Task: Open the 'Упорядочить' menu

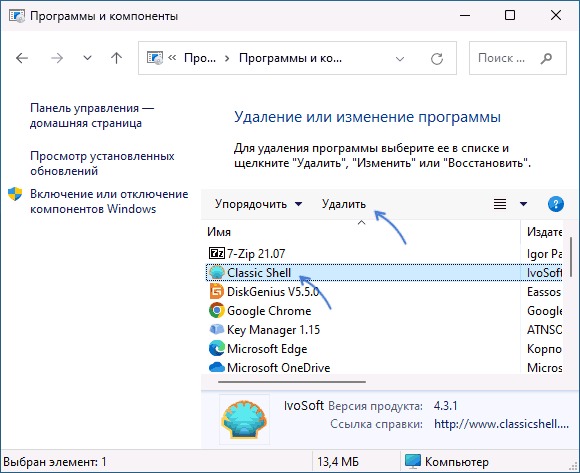Action: [x=258, y=204]
